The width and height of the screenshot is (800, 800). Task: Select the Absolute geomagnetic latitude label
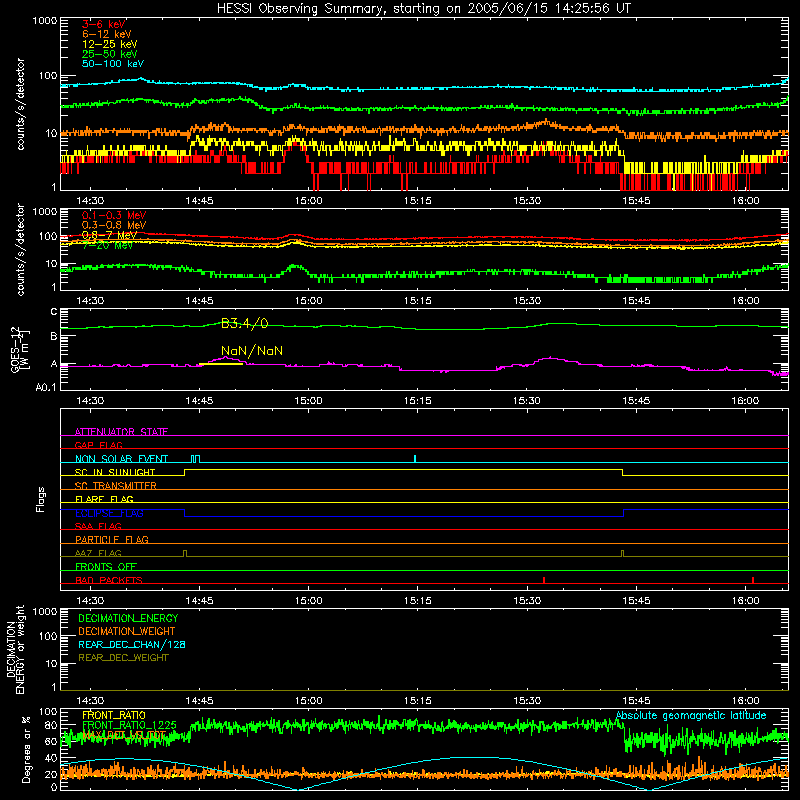pos(691,715)
